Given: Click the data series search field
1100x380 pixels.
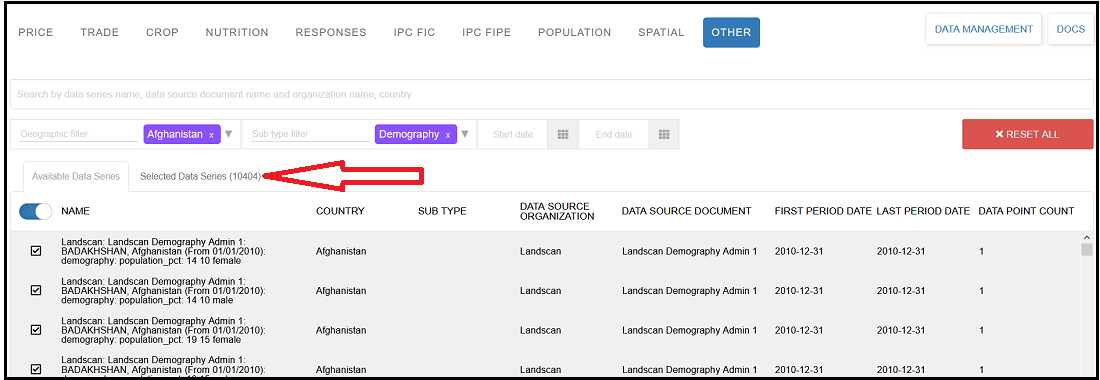Looking at the screenshot, I should click(551, 94).
